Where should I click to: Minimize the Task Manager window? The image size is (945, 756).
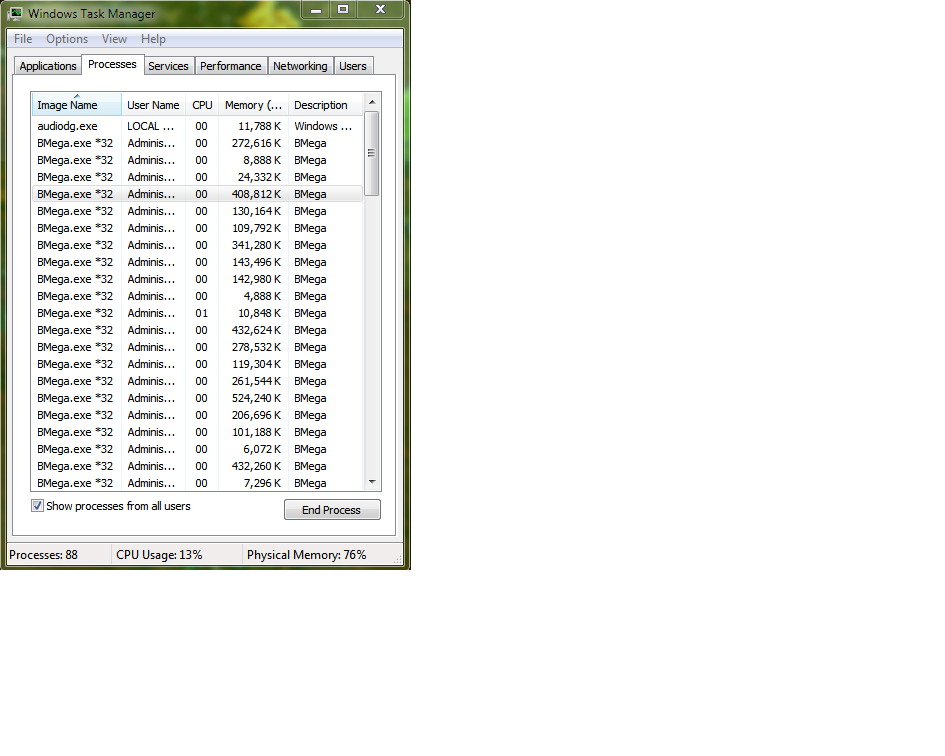316,9
